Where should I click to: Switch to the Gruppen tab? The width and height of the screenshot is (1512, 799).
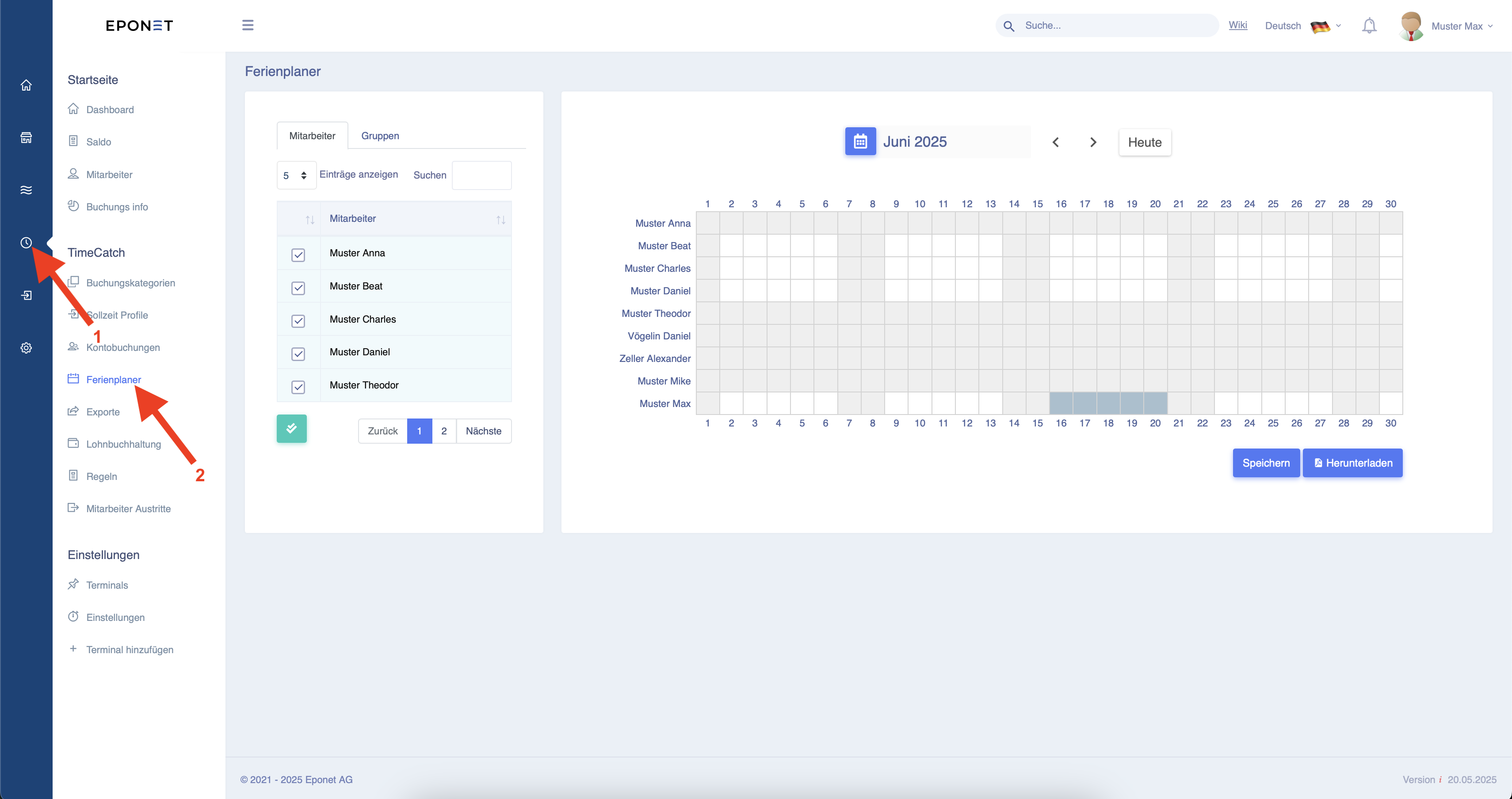pyautogui.click(x=380, y=136)
